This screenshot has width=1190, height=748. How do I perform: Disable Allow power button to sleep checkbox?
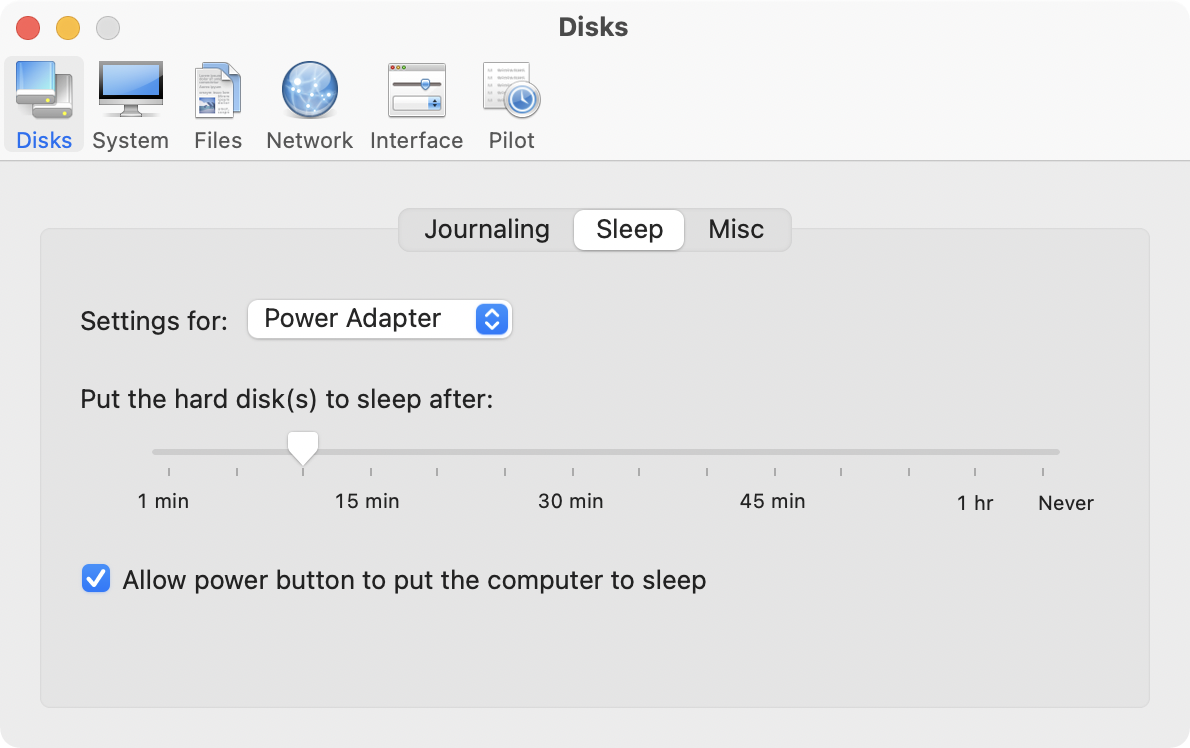click(x=96, y=580)
